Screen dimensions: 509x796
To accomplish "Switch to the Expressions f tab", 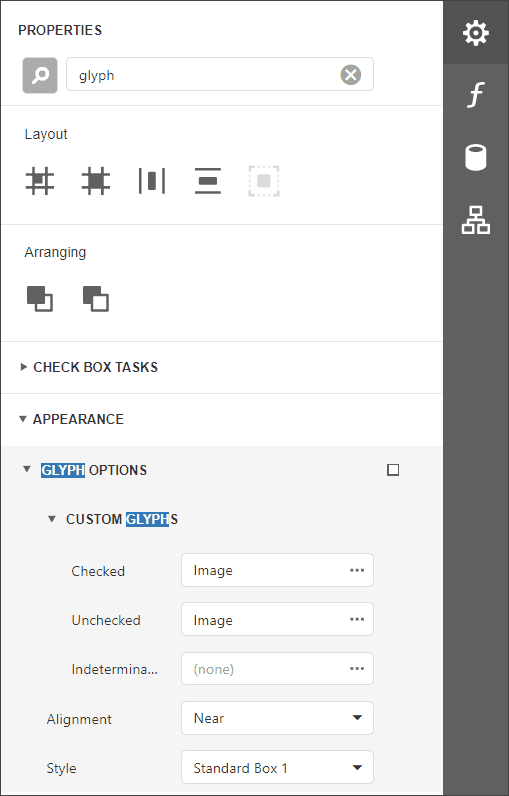I will (x=476, y=94).
